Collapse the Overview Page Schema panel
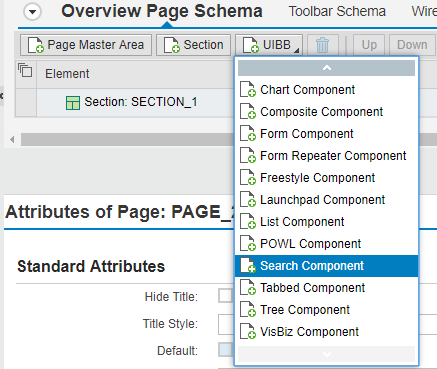The width and height of the screenshot is (437, 369). coord(33,12)
